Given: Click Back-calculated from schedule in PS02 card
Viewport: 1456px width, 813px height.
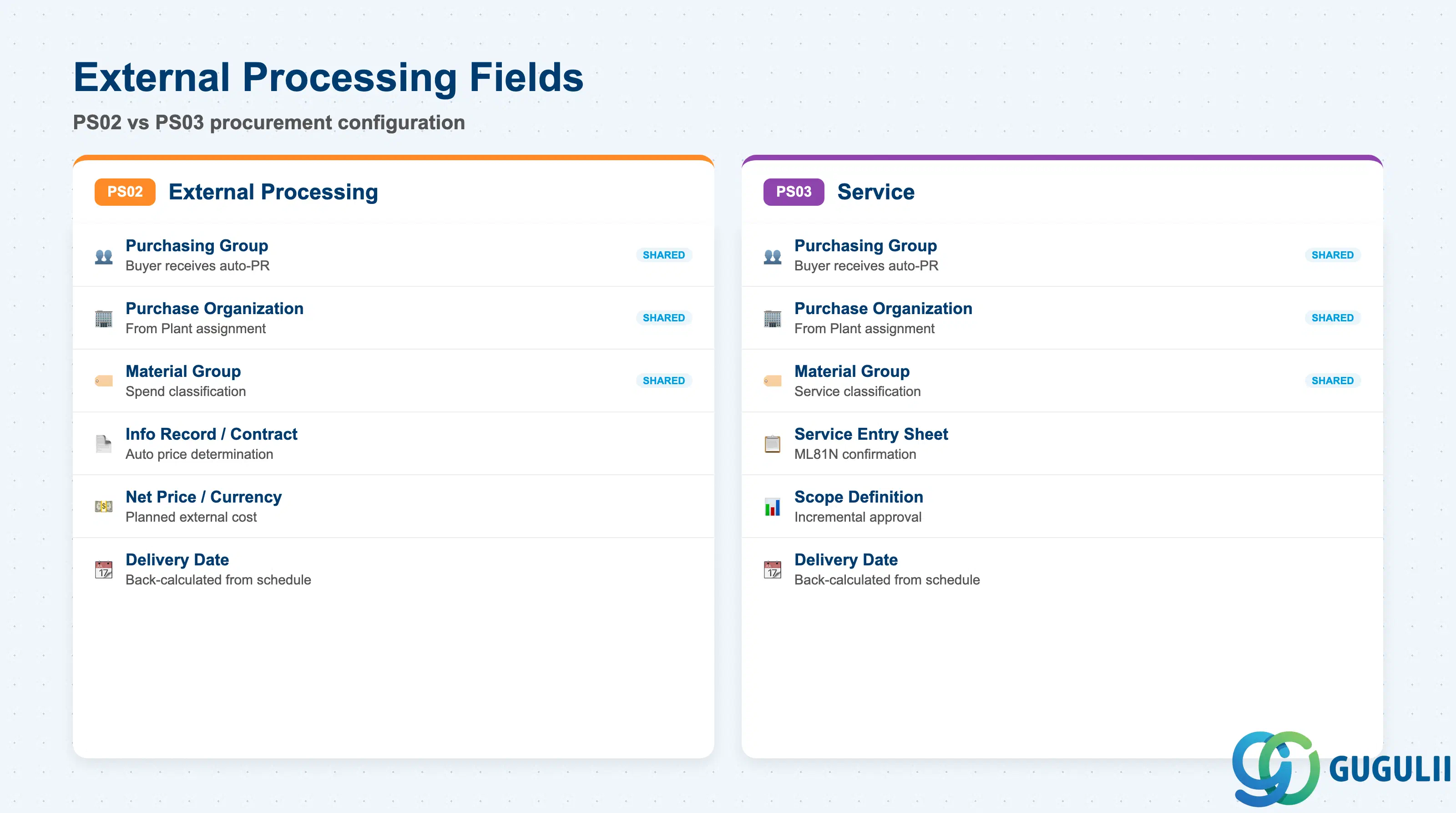Looking at the screenshot, I should 218,579.
